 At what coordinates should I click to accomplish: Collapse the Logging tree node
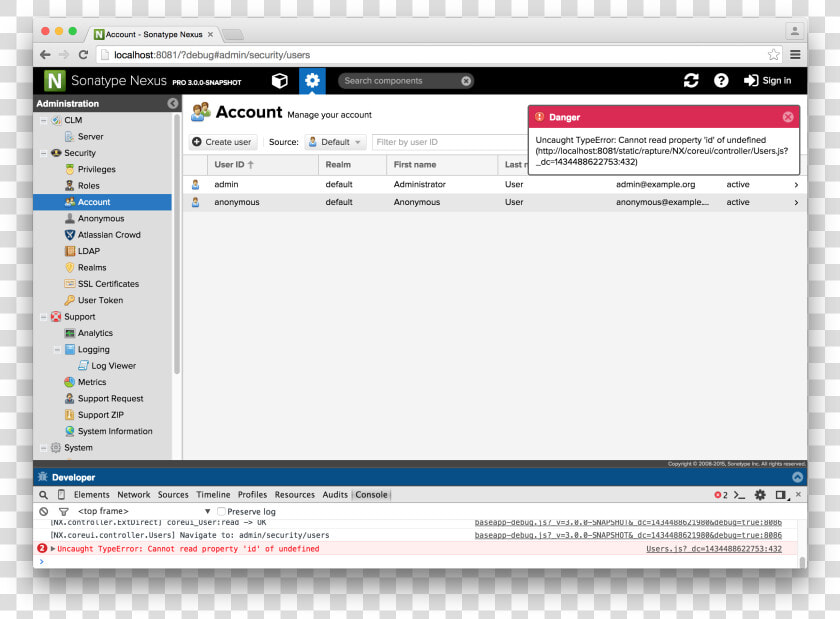coord(57,349)
